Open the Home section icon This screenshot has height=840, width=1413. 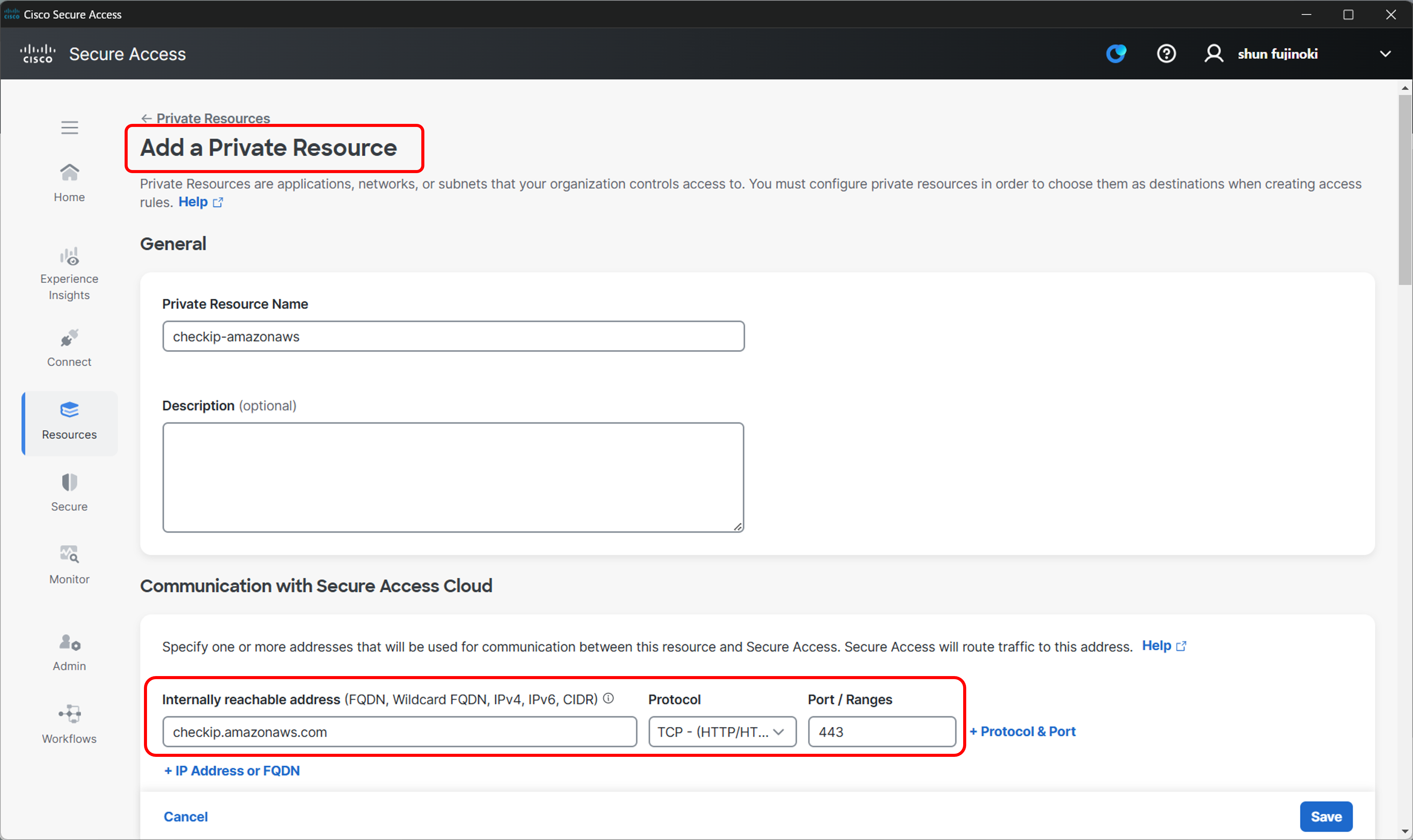[70, 172]
